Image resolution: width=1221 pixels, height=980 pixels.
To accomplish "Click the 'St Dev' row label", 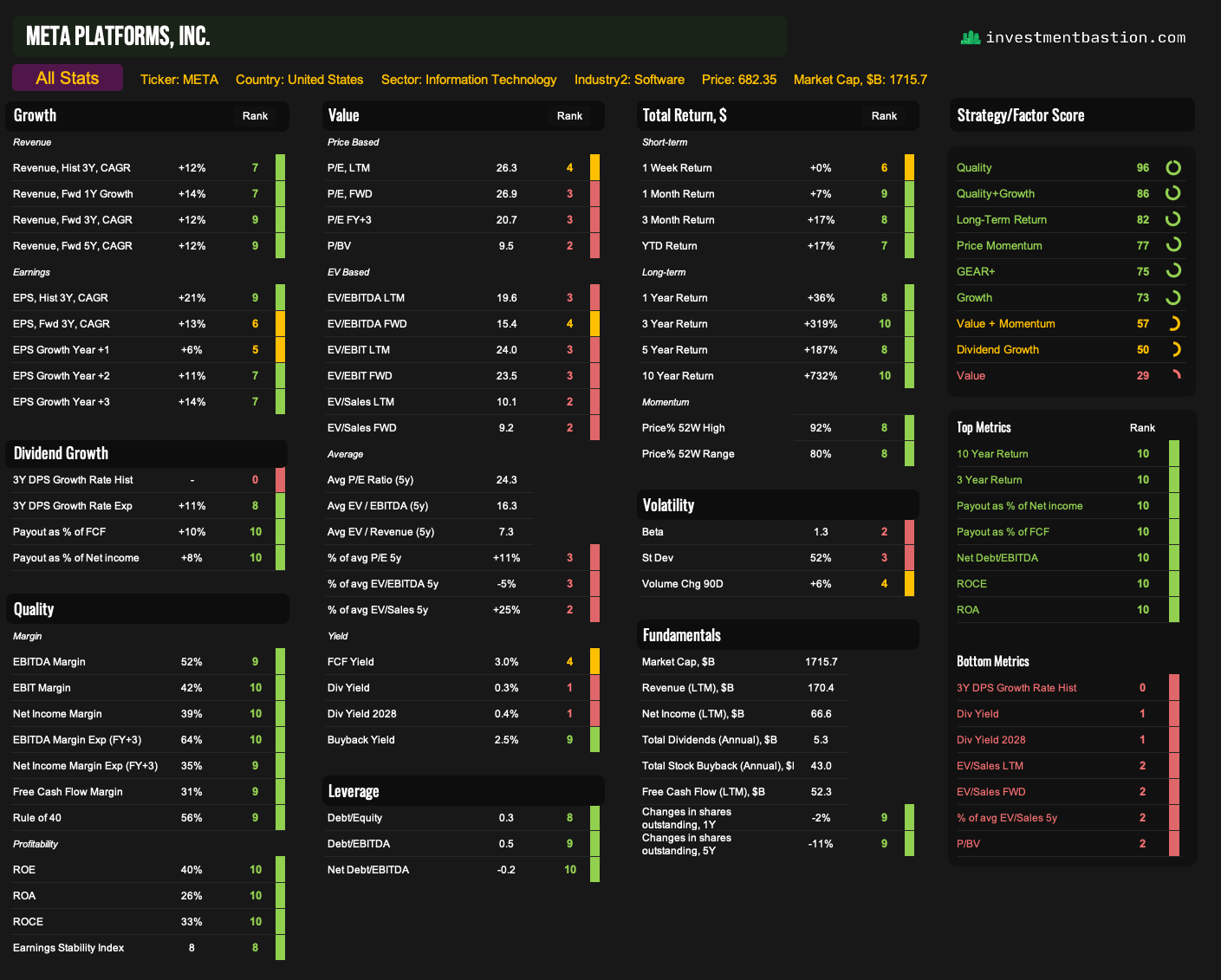I will [x=658, y=557].
